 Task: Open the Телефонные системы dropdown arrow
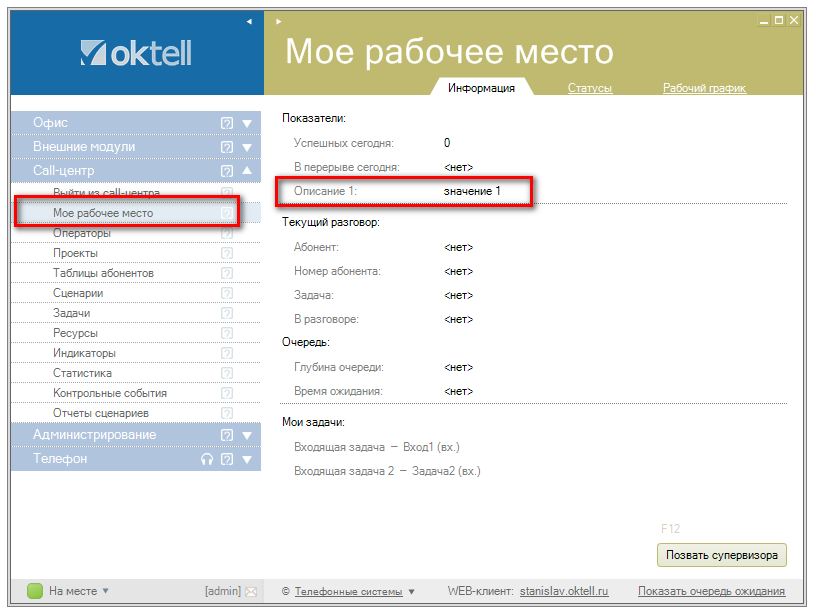[x=411, y=592]
